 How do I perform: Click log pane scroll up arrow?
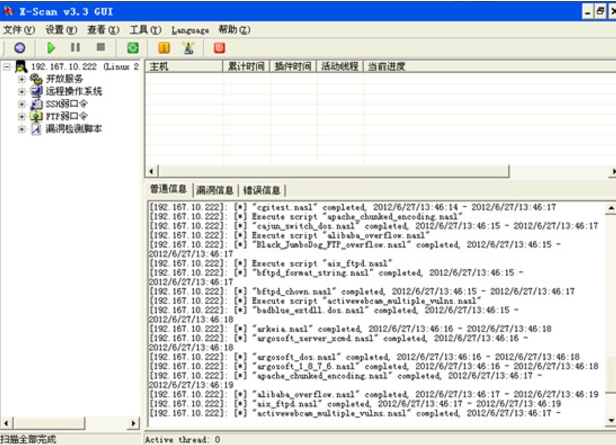pos(610,208)
